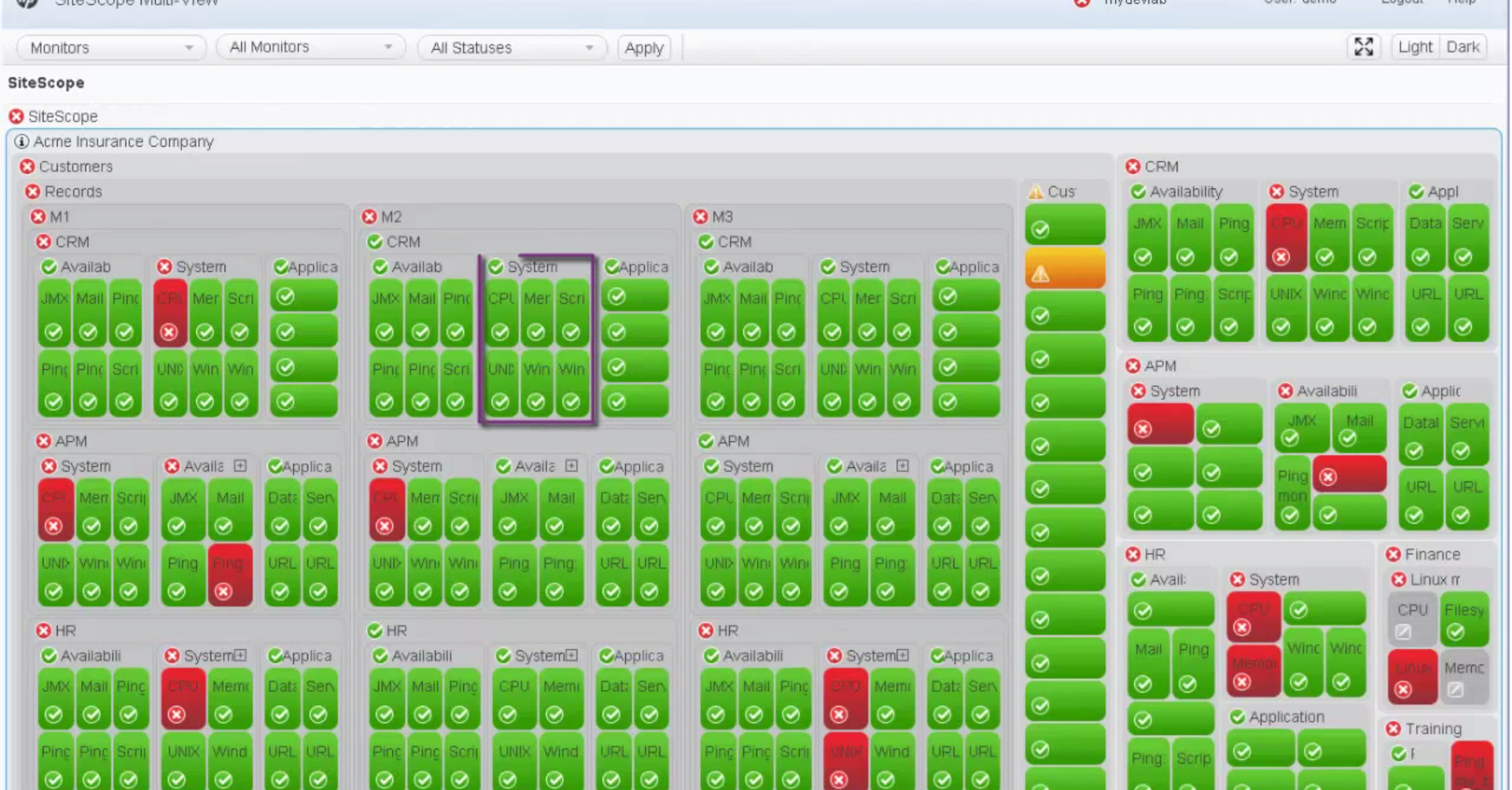The image size is (1512, 790).
Task: Open the All Statuses filter dropdown
Action: coord(512,48)
